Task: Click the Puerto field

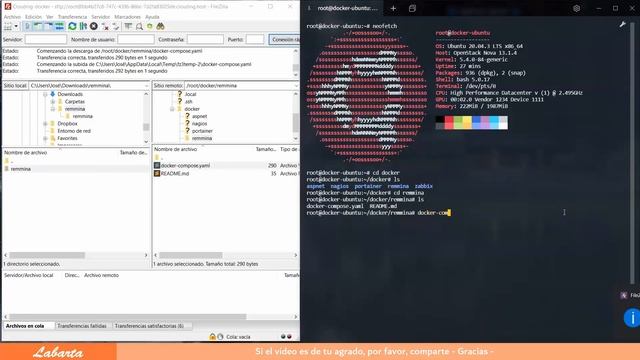Action: coord(255,40)
